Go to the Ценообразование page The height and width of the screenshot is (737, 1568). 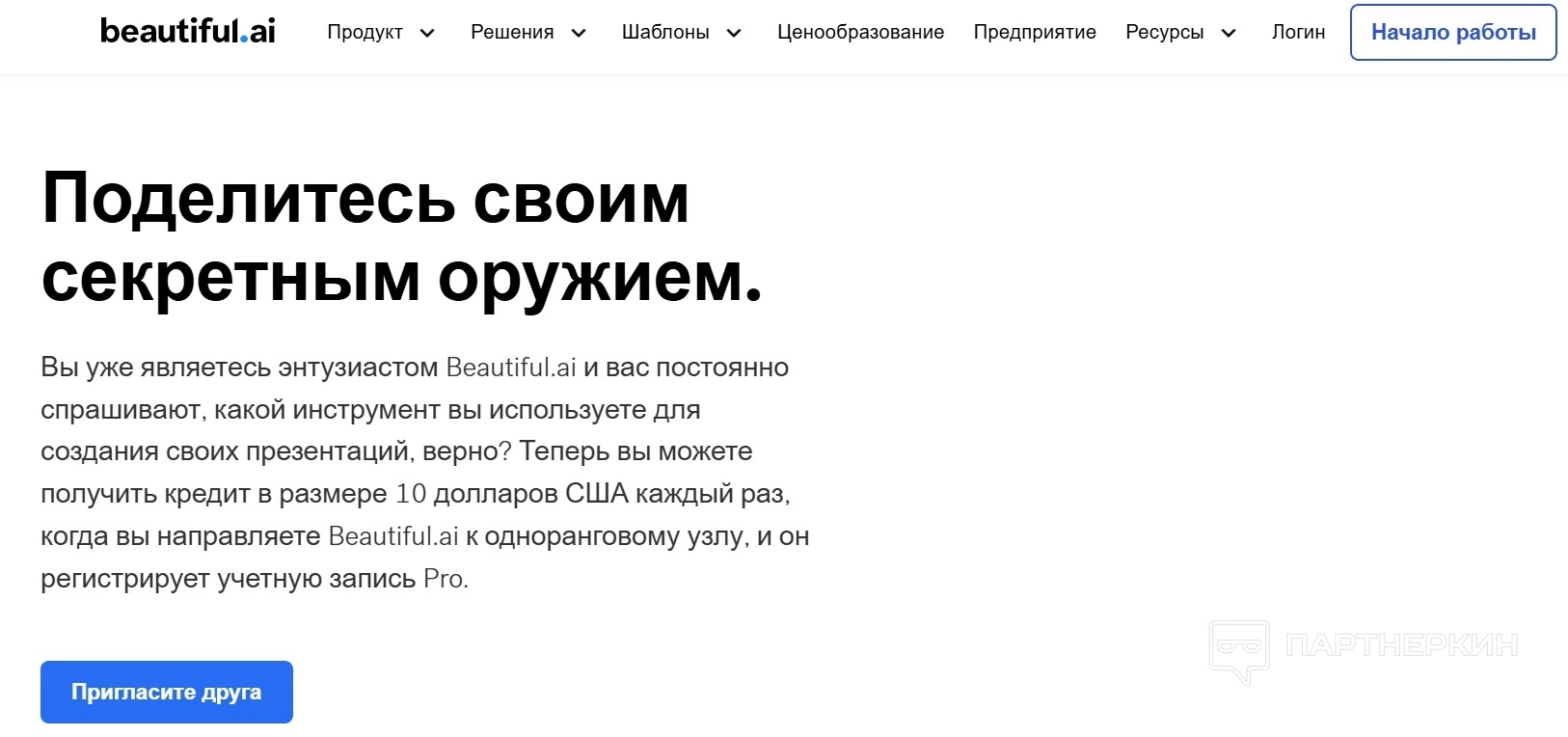click(x=861, y=32)
